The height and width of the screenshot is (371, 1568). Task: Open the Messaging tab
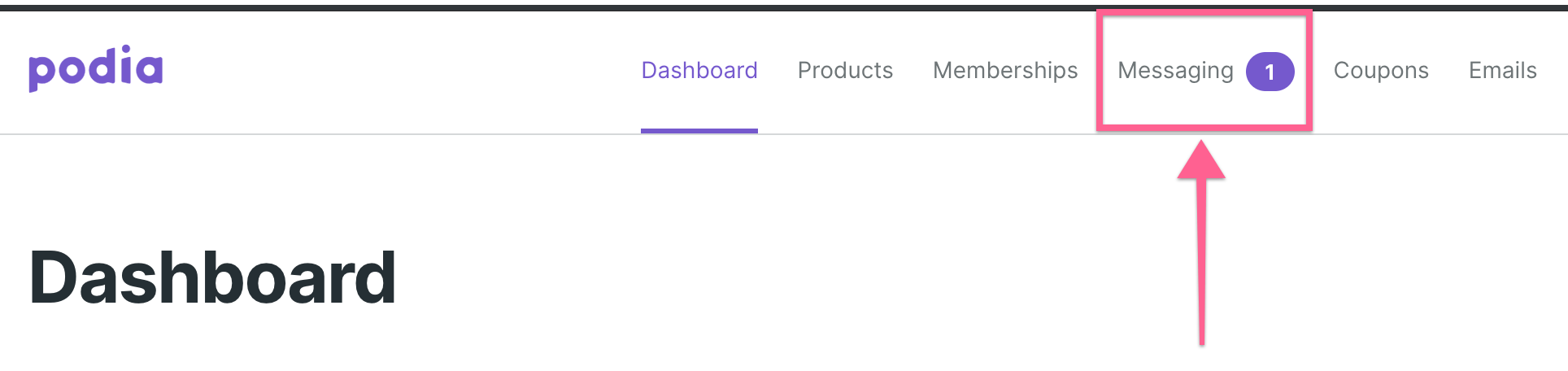point(1175,71)
